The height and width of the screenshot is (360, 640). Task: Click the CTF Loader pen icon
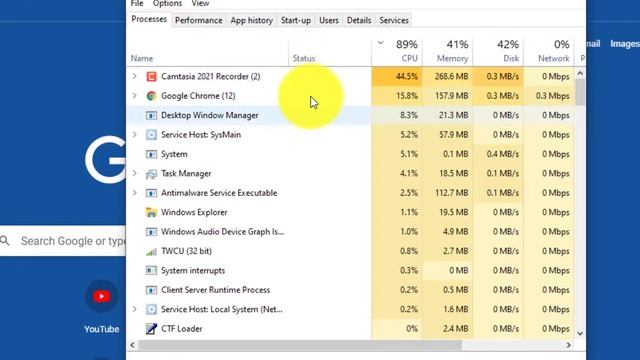[x=151, y=329]
